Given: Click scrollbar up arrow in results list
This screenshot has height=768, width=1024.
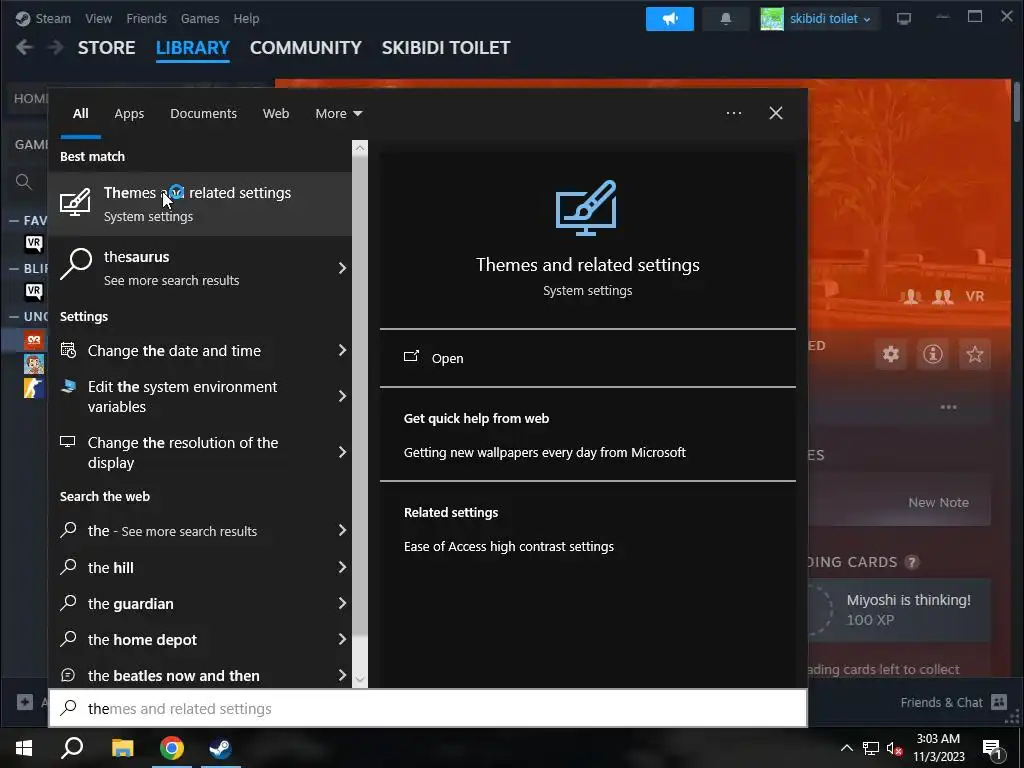Looking at the screenshot, I should [x=360, y=148].
